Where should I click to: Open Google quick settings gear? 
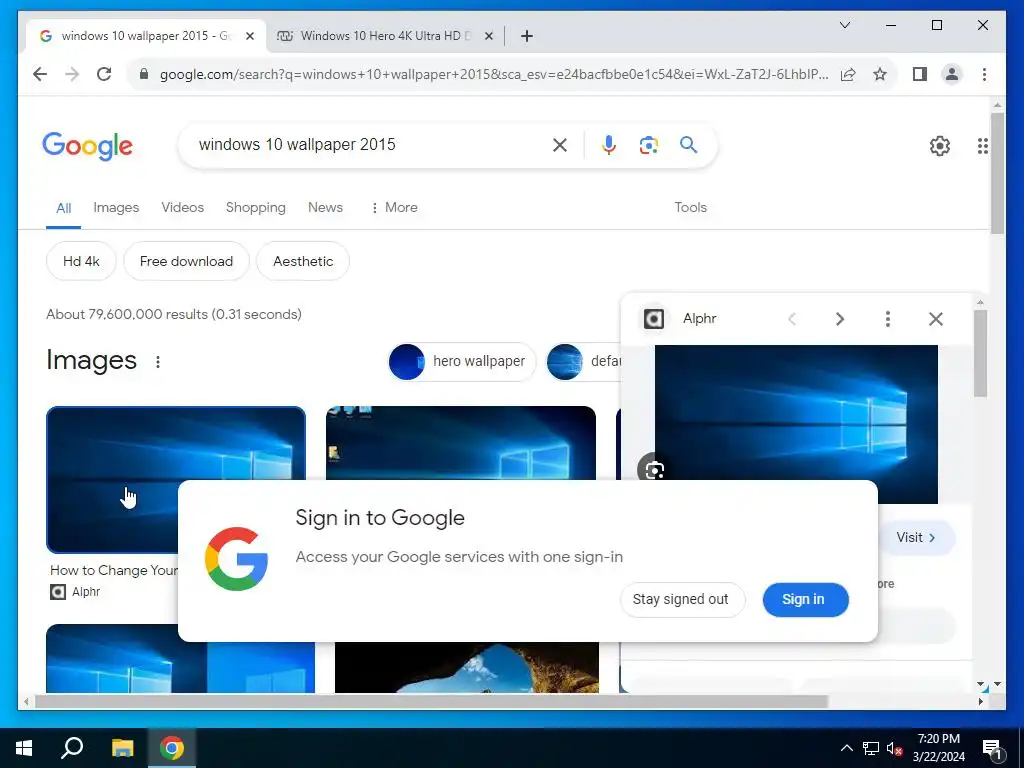click(x=940, y=146)
